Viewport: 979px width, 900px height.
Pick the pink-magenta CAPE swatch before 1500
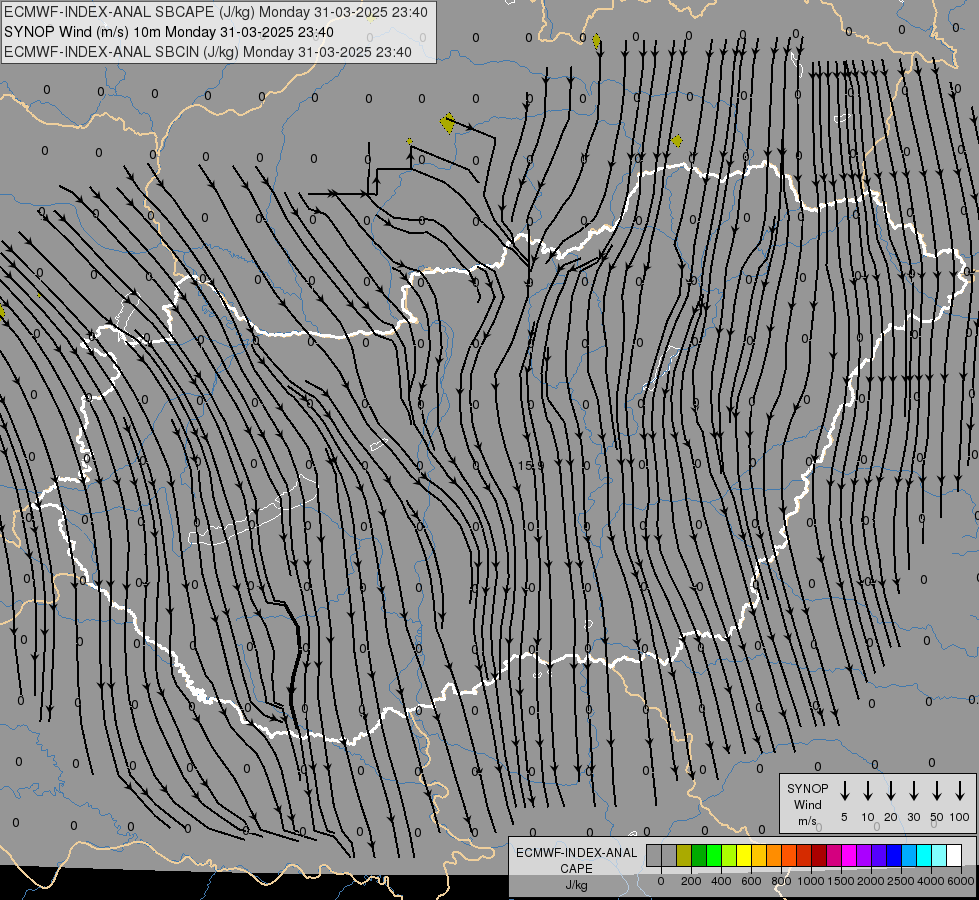(x=834, y=856)
